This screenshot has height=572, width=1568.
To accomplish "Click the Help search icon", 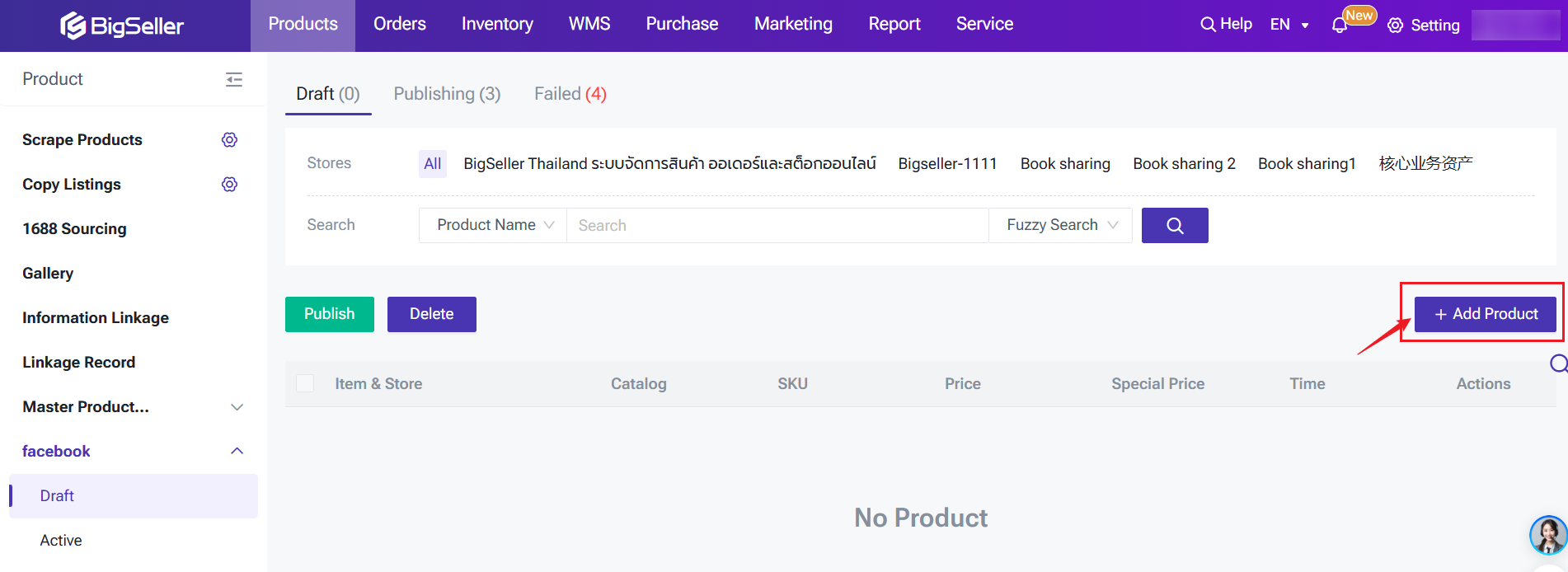I will click(1208, 25).
